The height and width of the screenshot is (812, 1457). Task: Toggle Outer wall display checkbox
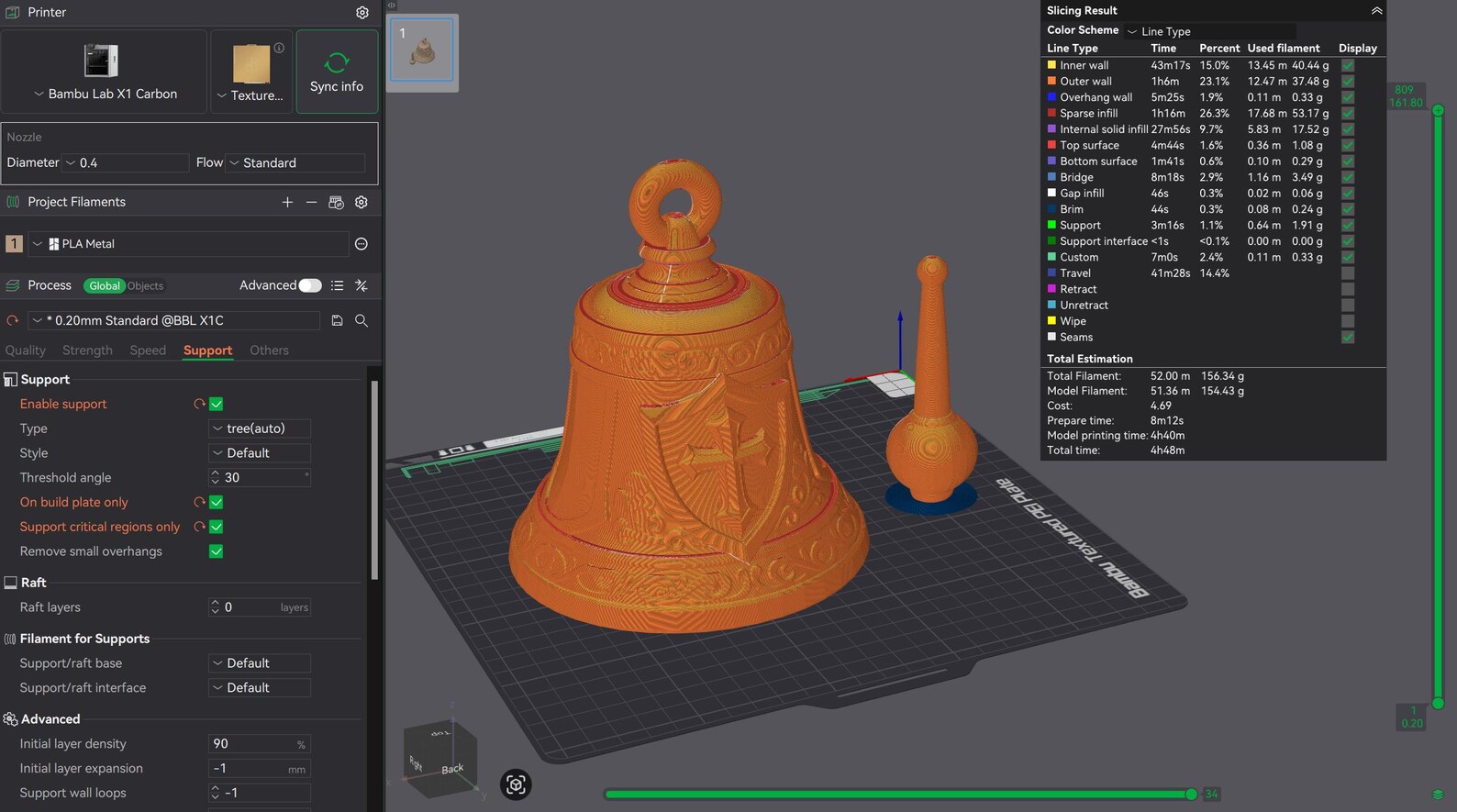pos(1348,81)
